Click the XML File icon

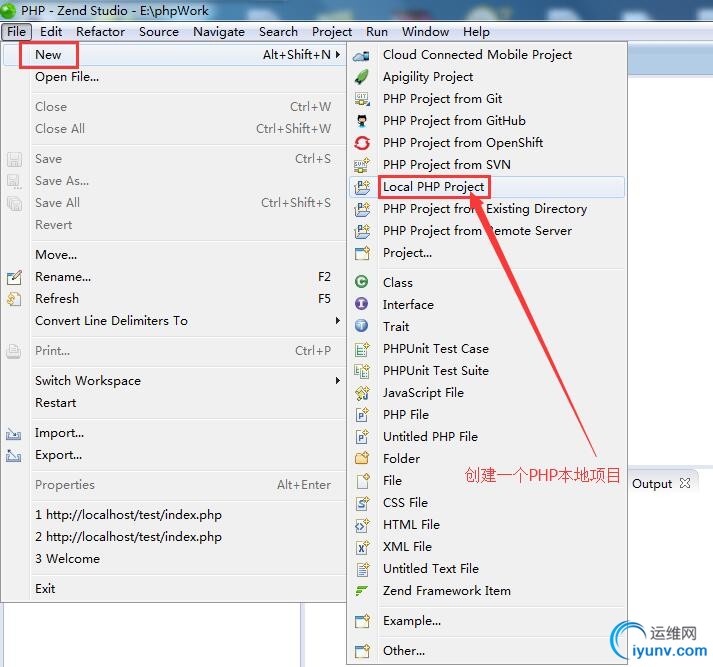tap(362, 547)
